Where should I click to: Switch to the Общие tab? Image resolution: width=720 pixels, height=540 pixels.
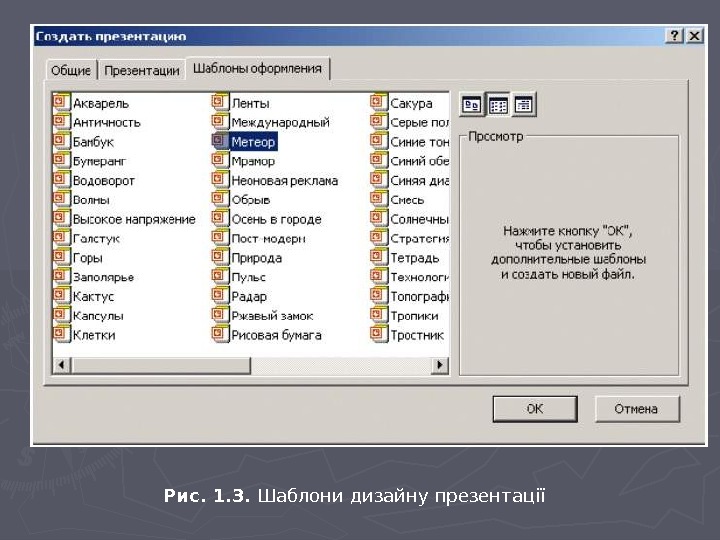[x=71, y=70]
